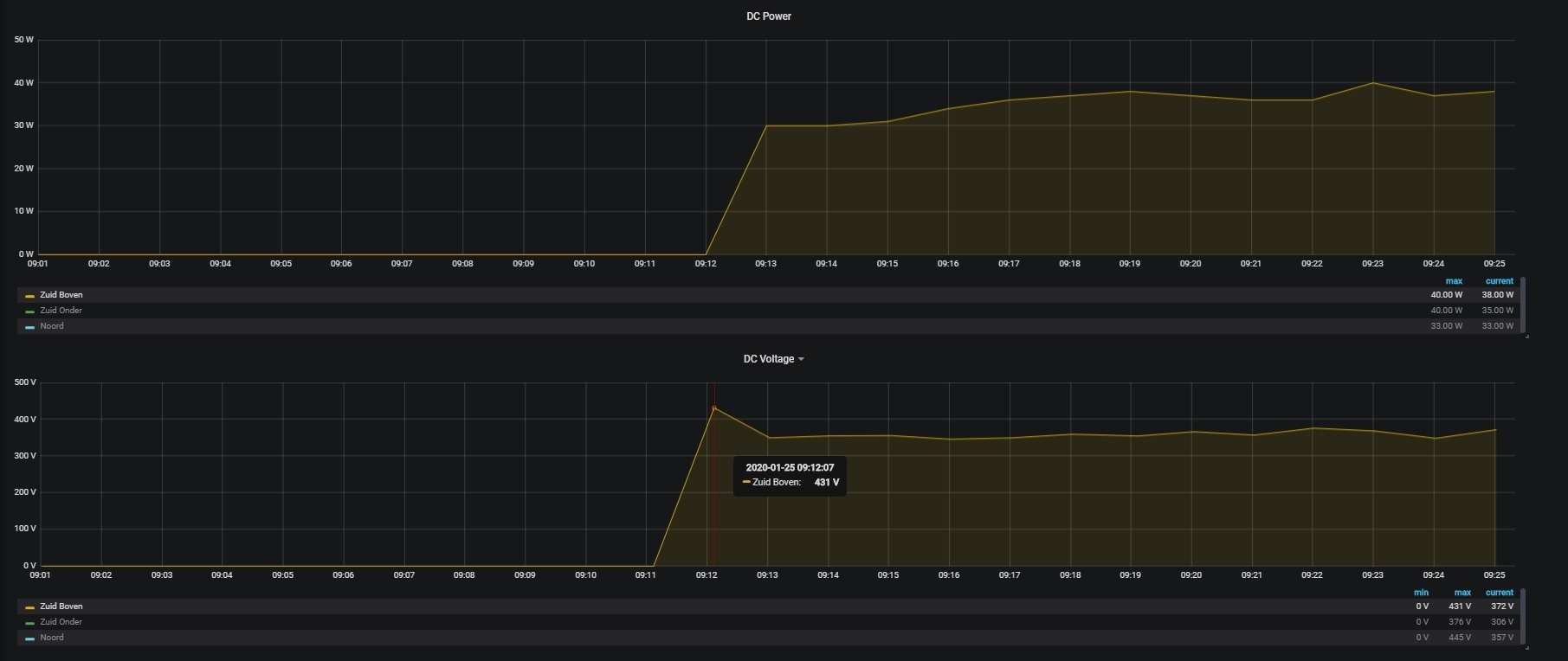Toggle Zuid Onder series in DC Voltage legend
Viewport: 1568px width, 661px height.
tap(61, 622)
